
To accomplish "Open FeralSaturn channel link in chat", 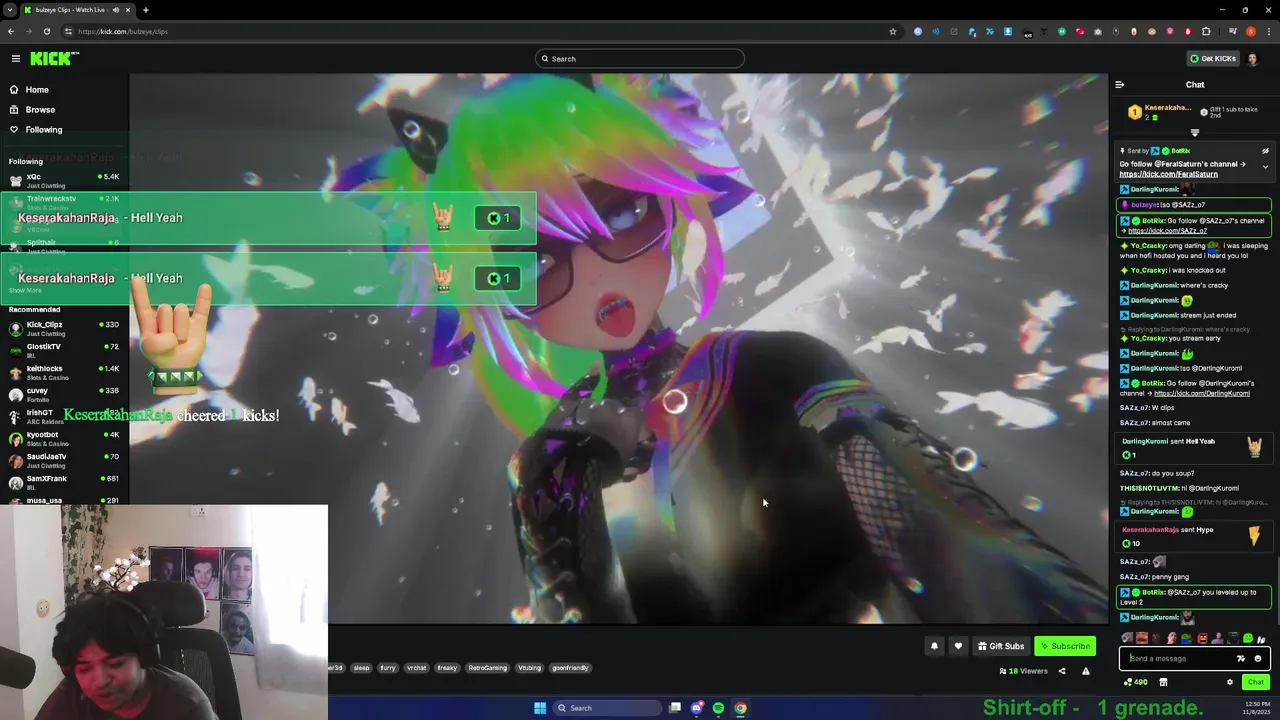I will coord(1168,174).
